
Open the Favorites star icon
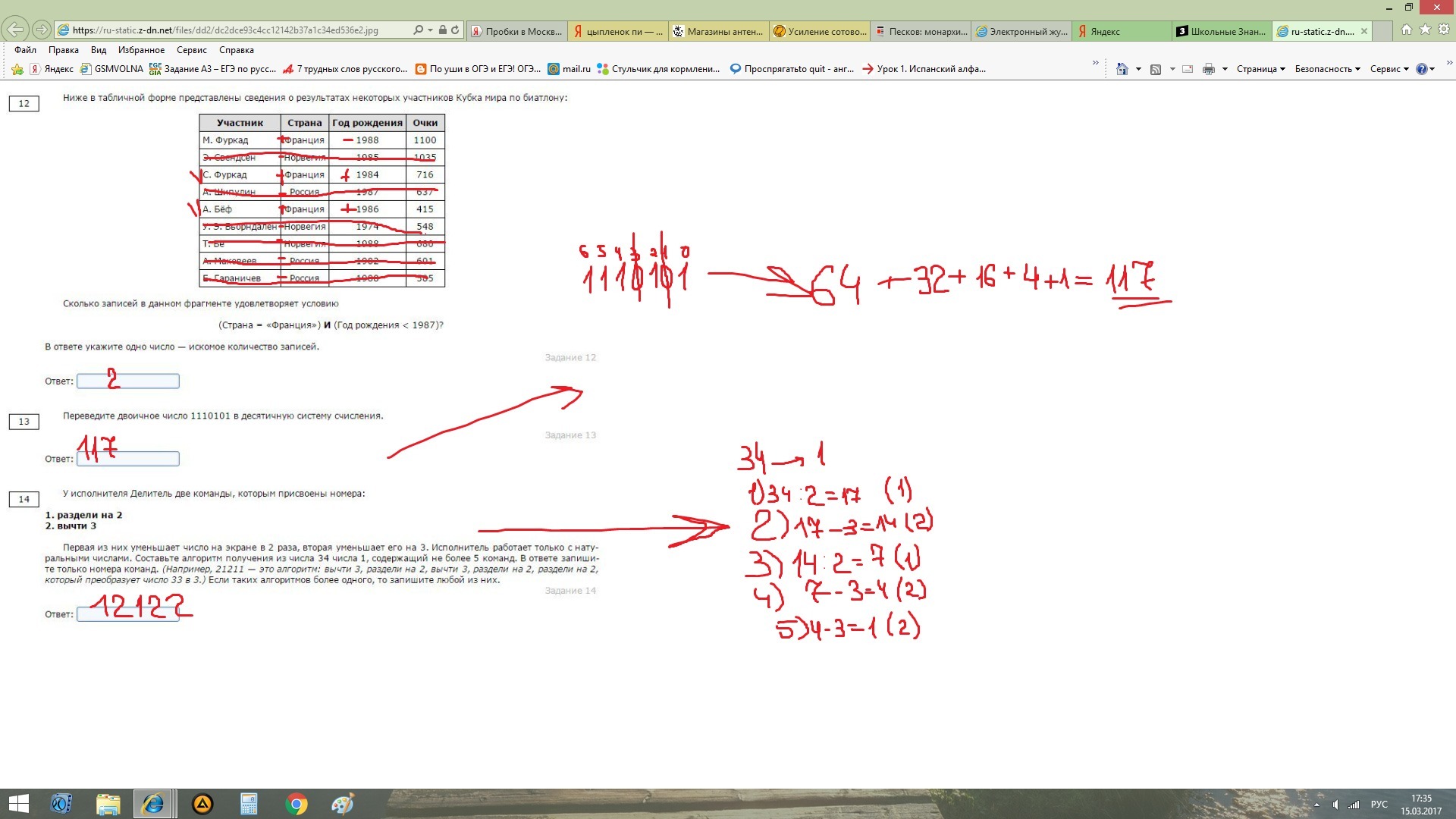tap(1425, 30)
